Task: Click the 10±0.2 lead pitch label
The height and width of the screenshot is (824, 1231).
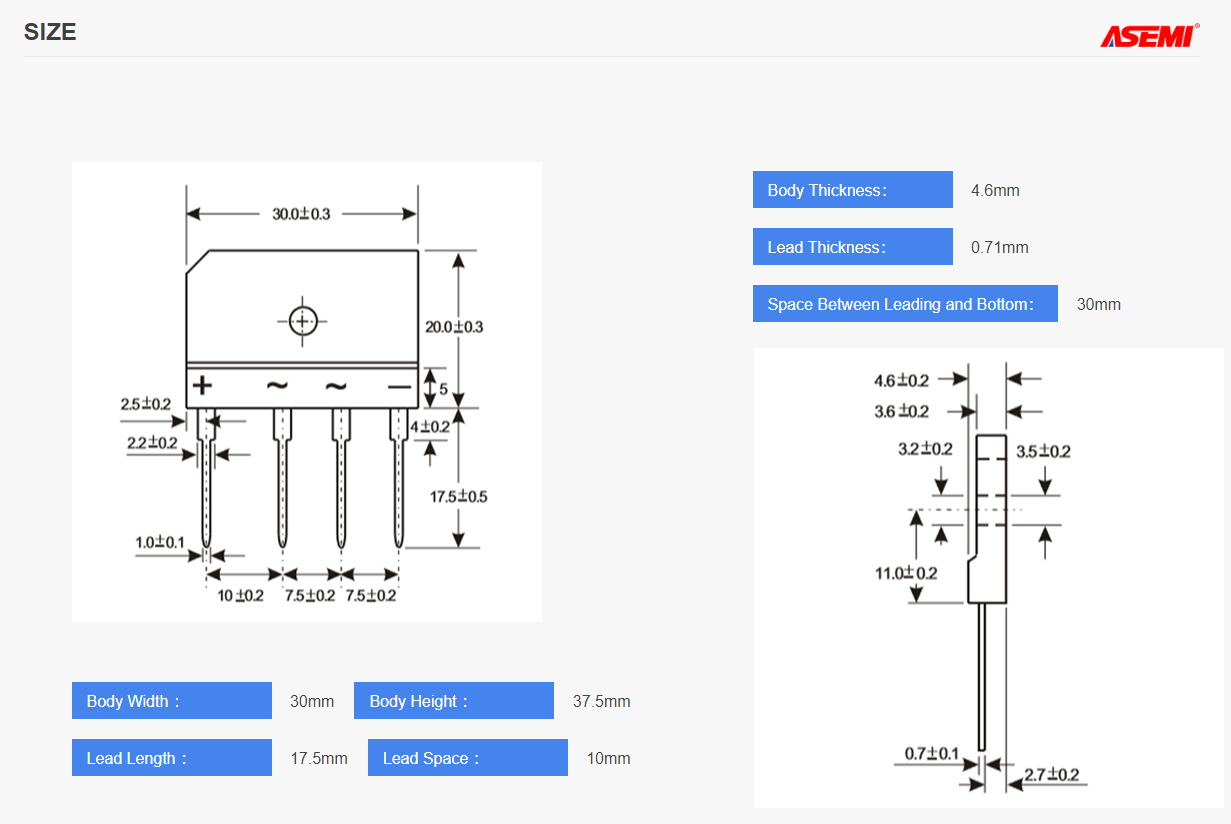Action: point(241,595)
